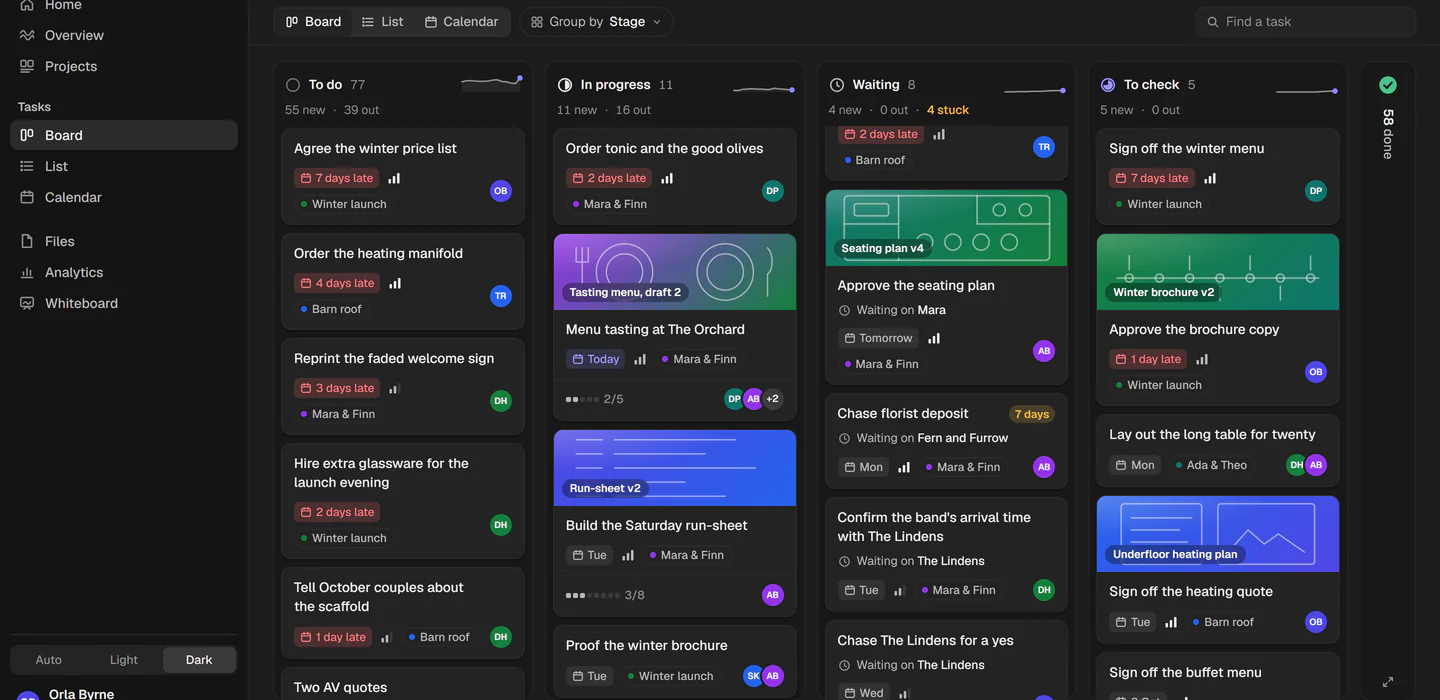Click the +2 assignees badge on Menu tasting

[x=772, y=399]
